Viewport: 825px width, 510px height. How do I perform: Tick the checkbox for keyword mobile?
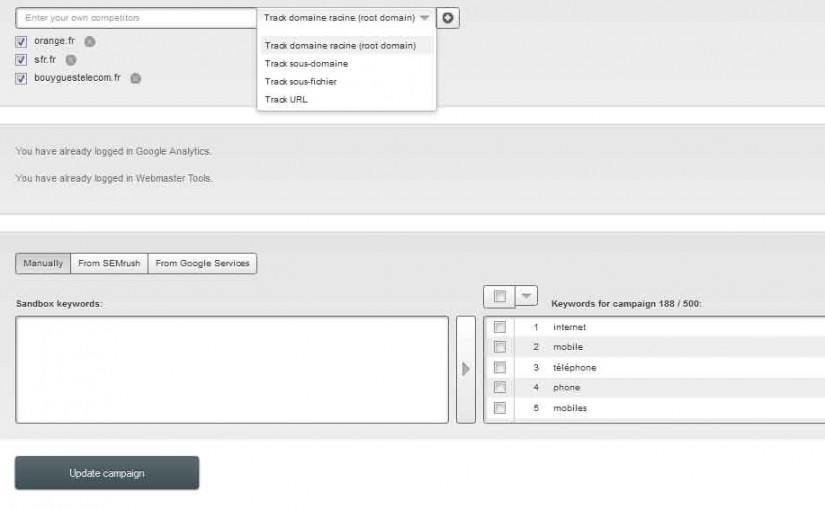tap(500, 347)
